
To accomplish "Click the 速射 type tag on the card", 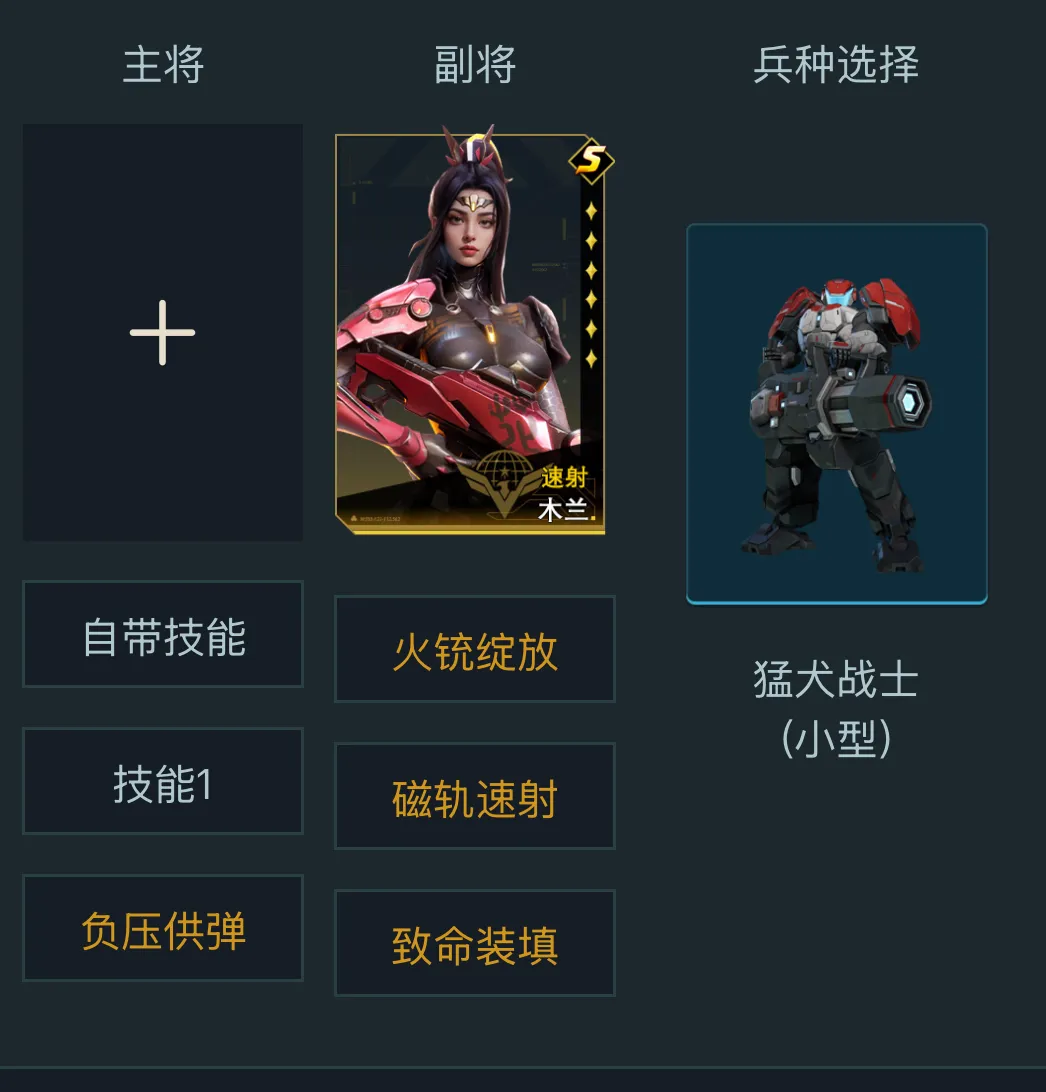I will point(564,478).
